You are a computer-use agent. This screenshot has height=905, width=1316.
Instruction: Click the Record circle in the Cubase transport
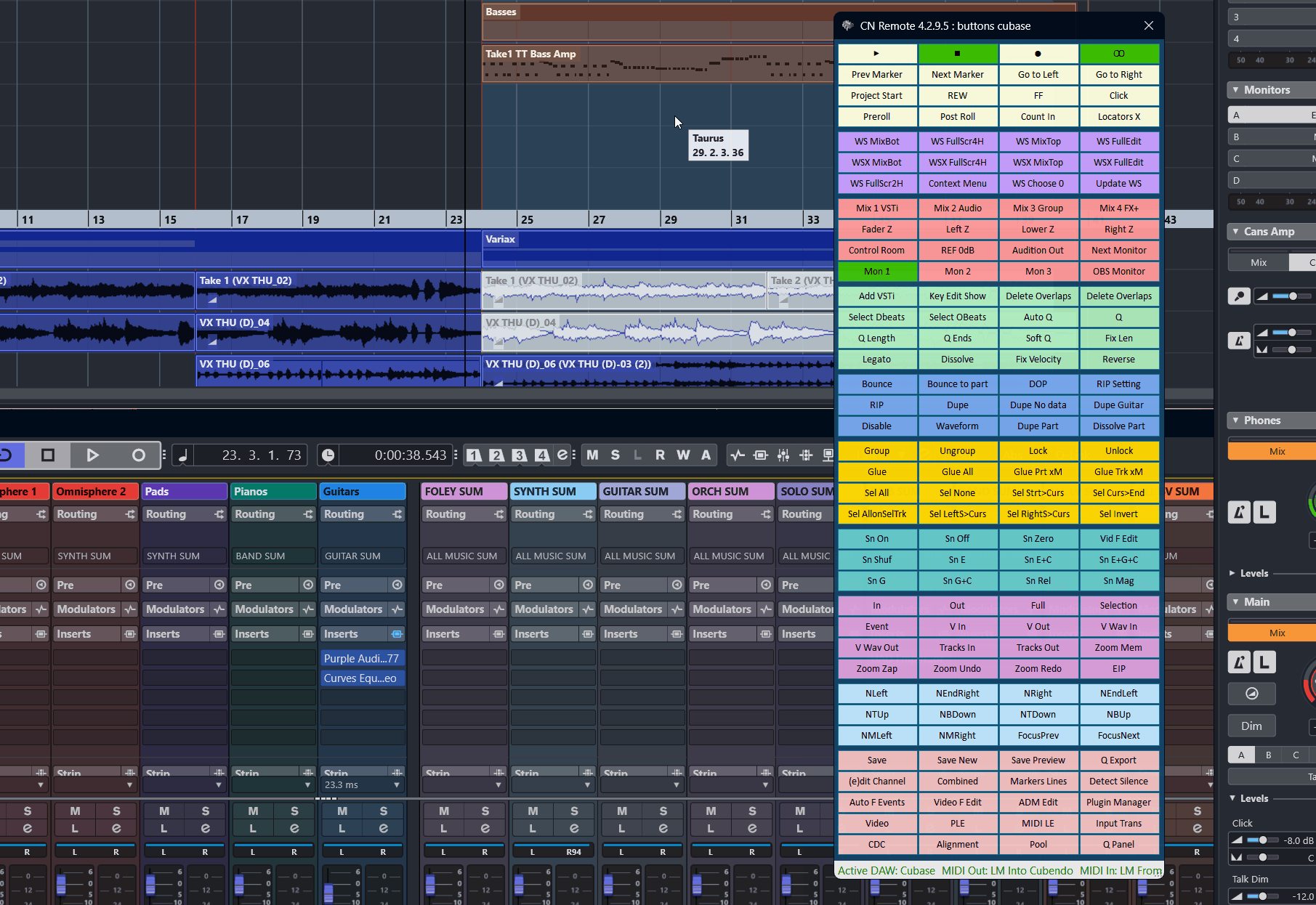click(138, 455)
